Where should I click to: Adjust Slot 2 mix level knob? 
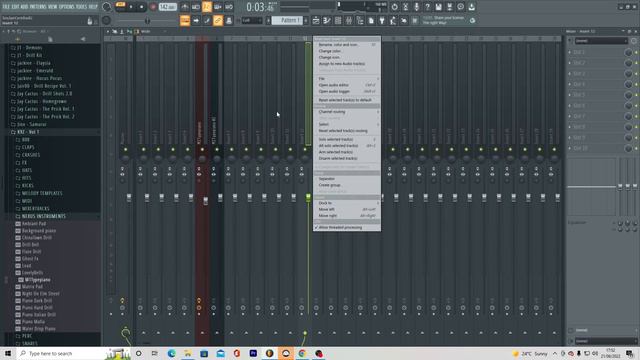[x=628, y=63]
